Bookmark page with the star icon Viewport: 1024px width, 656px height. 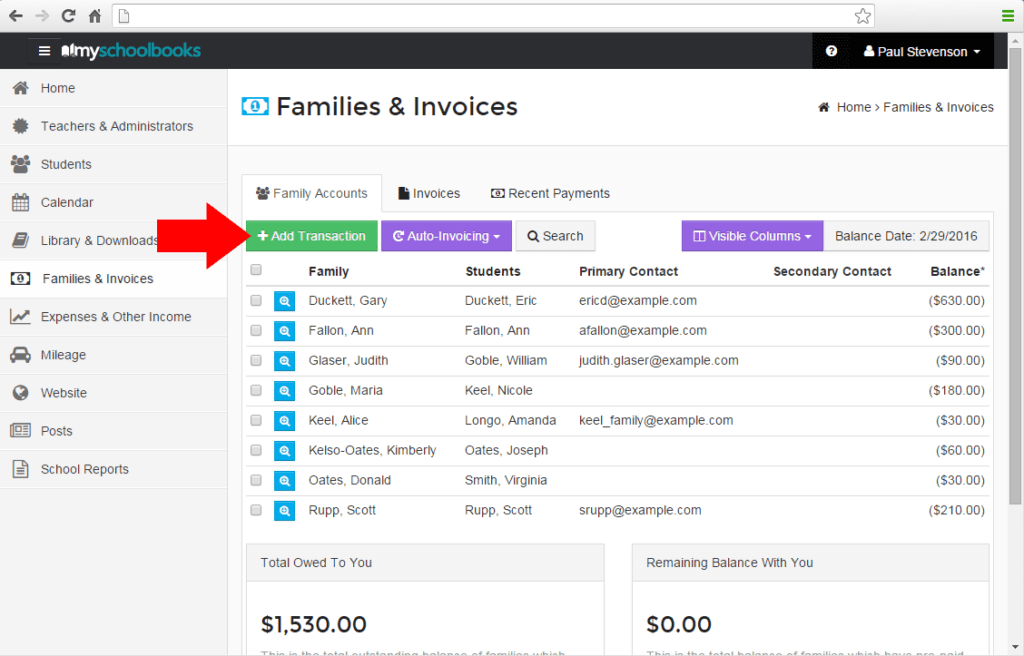[862, 16]
